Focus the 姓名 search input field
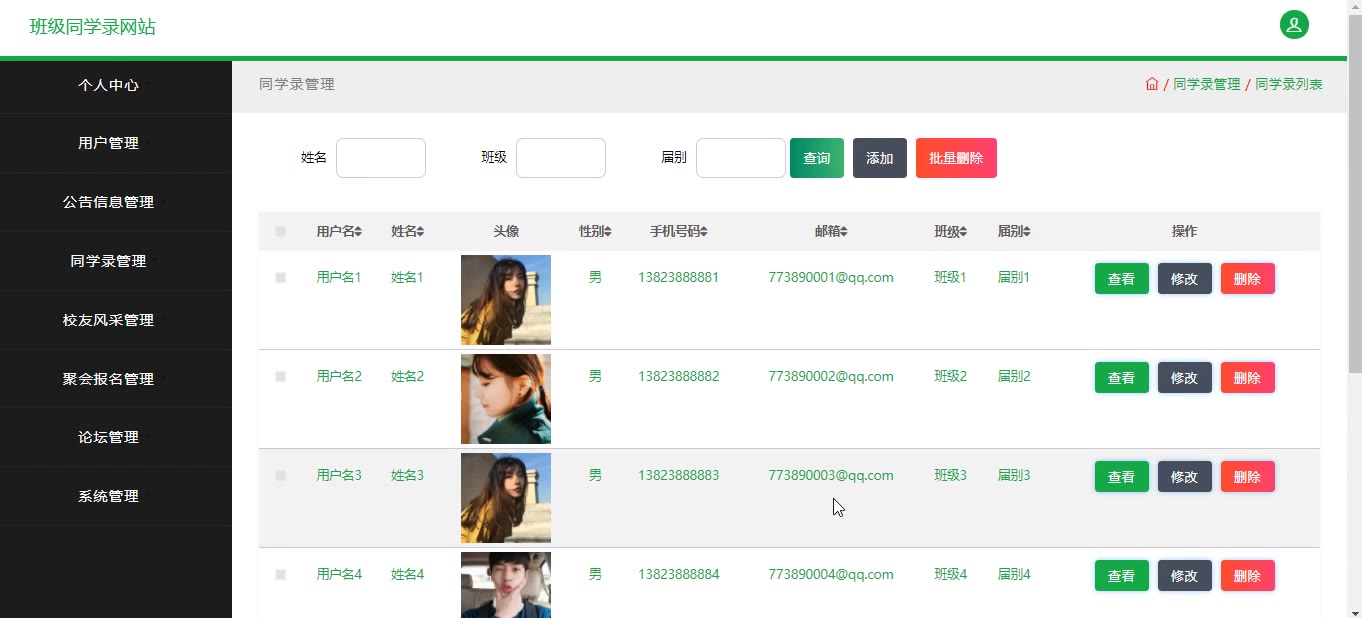The height and width of the screenshot is (618, 1362). (x=381, y=158)
